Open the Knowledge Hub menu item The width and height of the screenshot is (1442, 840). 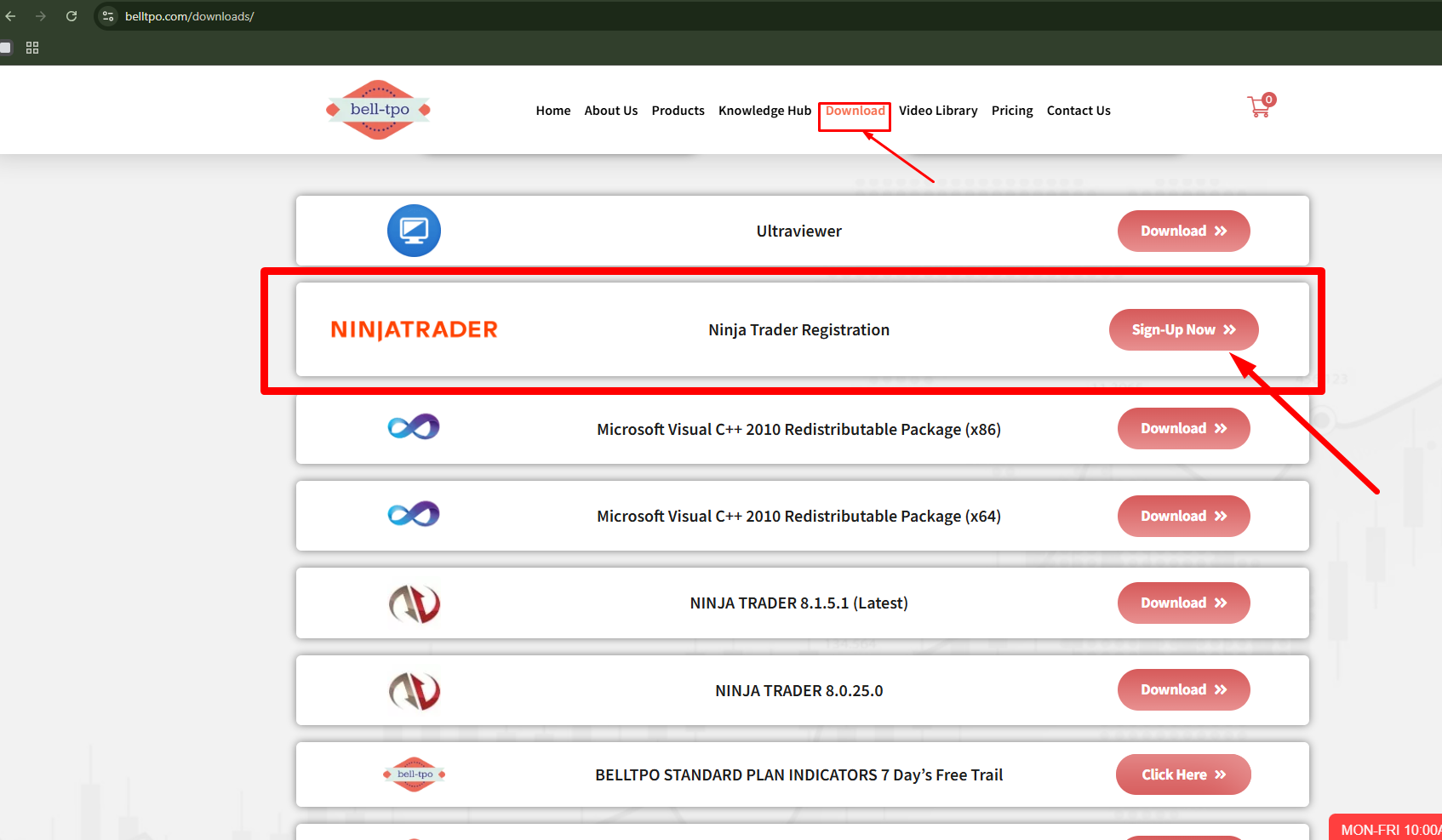[x=764, y=111]
